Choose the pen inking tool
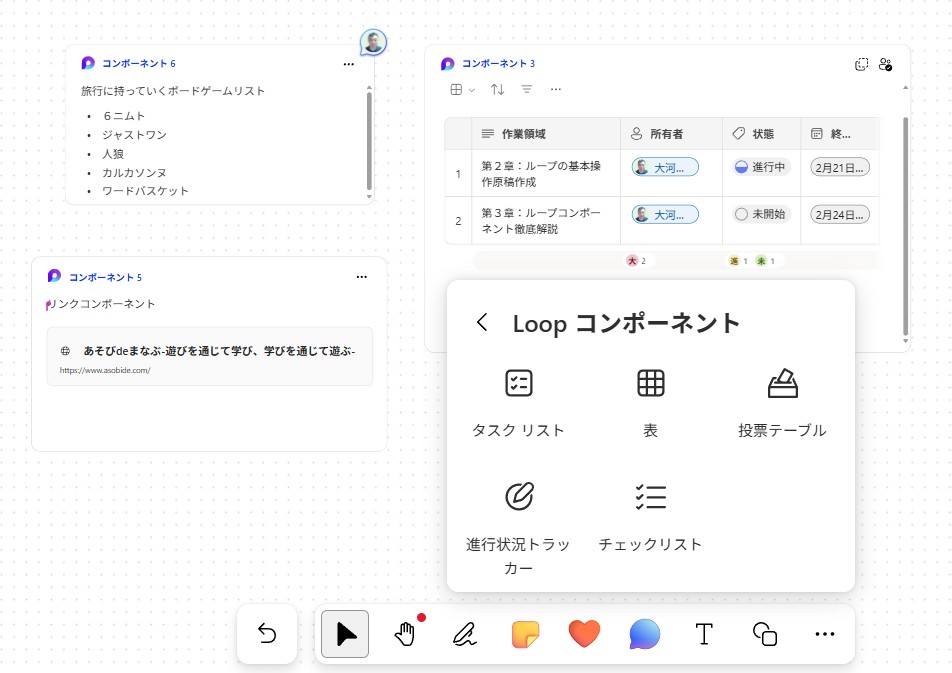 pyautogui.click(x=464, y=634)
